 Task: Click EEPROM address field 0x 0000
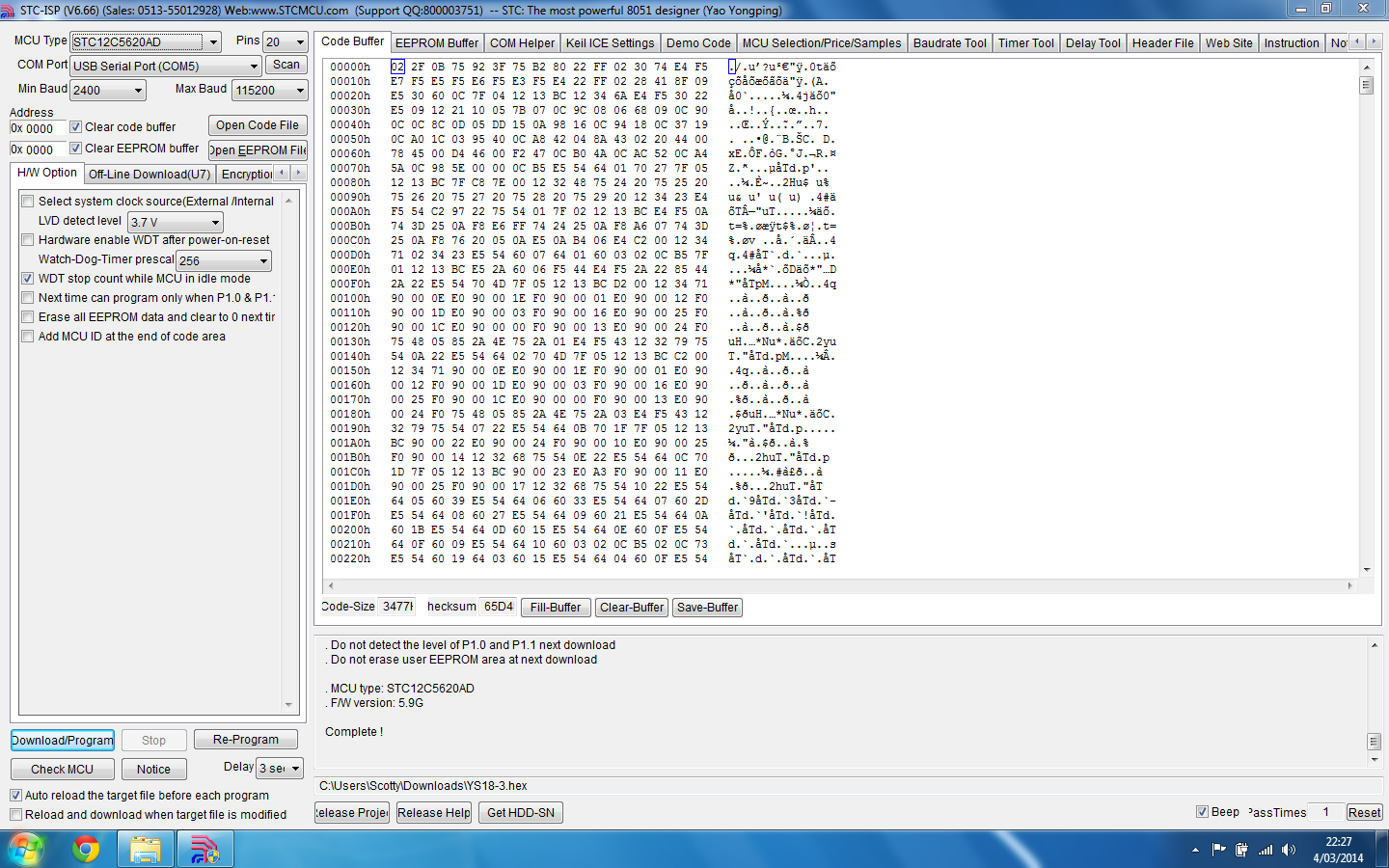click(39, 149)
